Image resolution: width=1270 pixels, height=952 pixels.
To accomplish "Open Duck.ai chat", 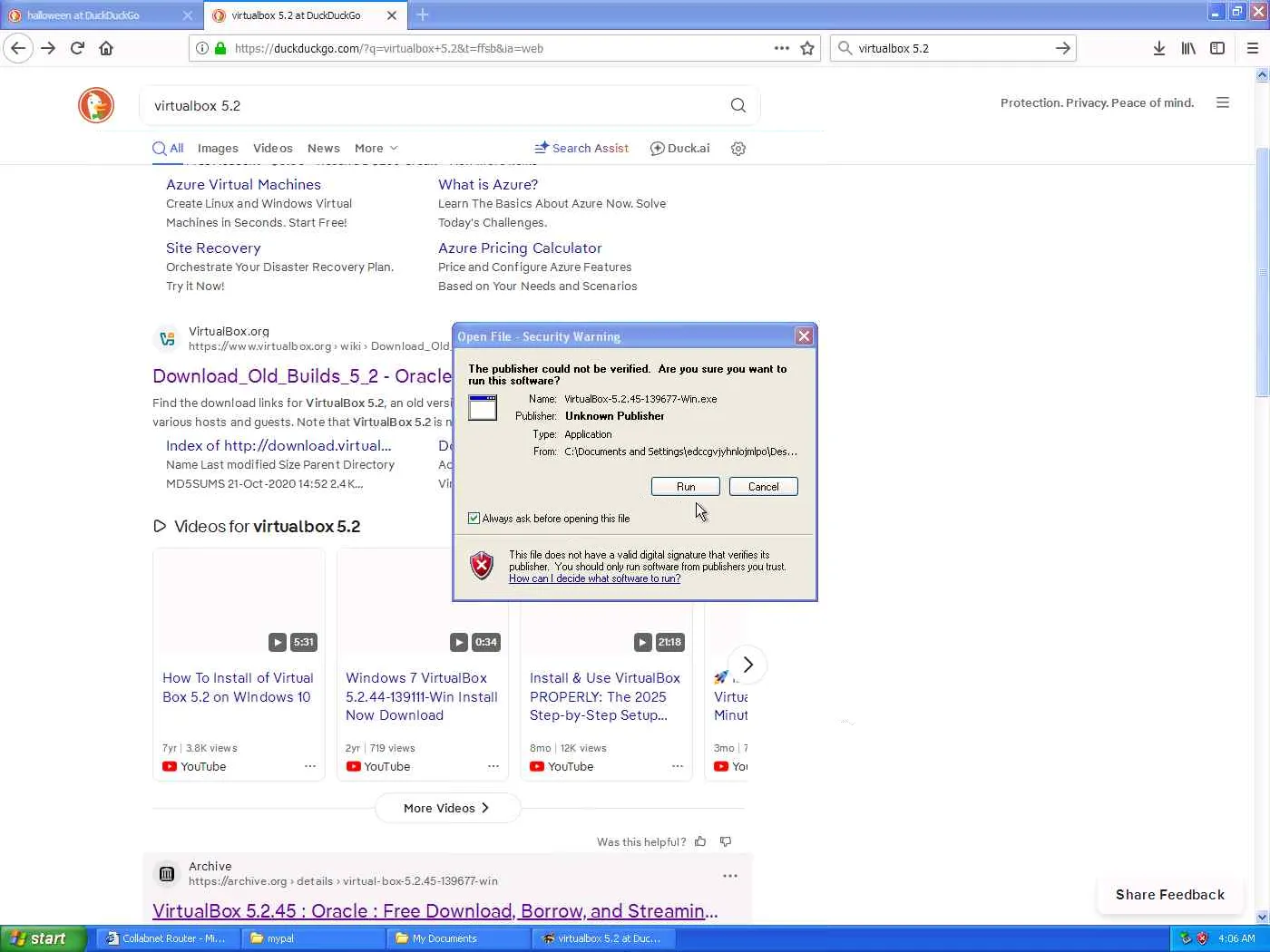I will tap(680, 149).
